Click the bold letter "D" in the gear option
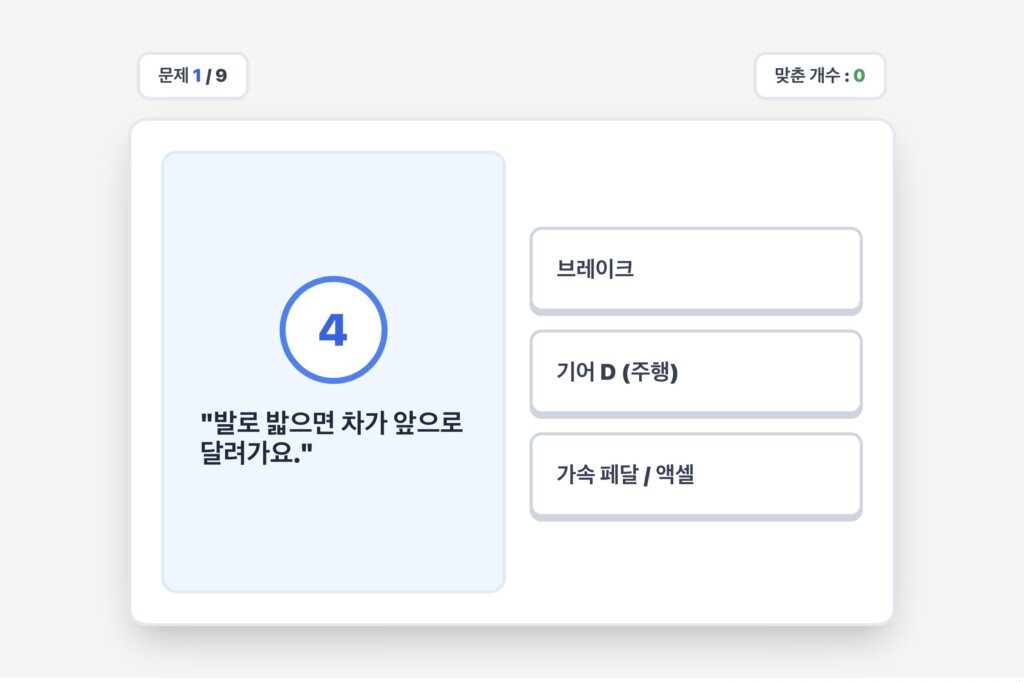The width and height of the screenshot is (1024, 682). coord(607,373)
